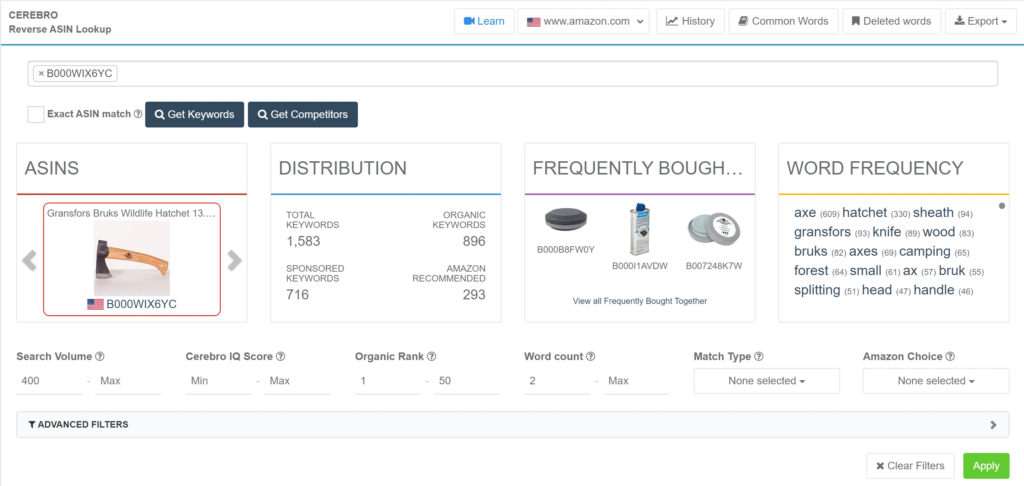Click the Match Type help icon
Viewport: 1024px width, 486px height.
(x=761, y=357)
